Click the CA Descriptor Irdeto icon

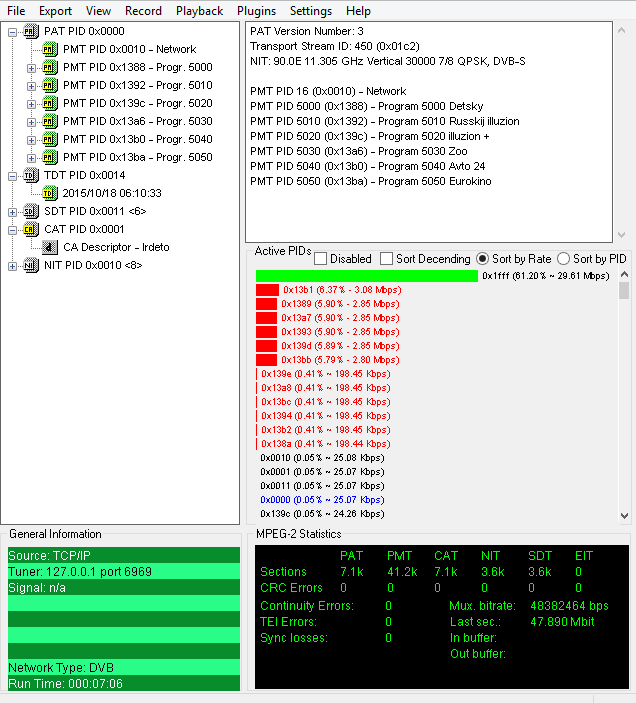tap(49, 247)
